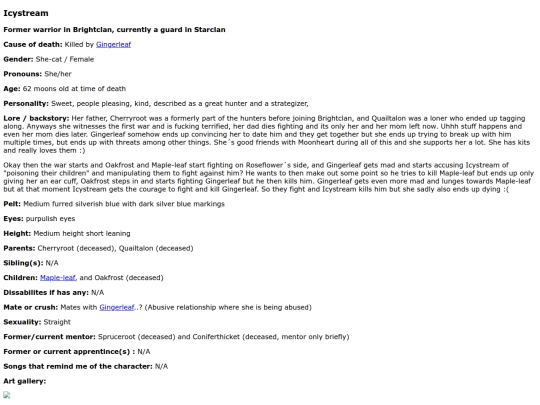
Task: Click the Age label text
Action: (x=12, y=89)
